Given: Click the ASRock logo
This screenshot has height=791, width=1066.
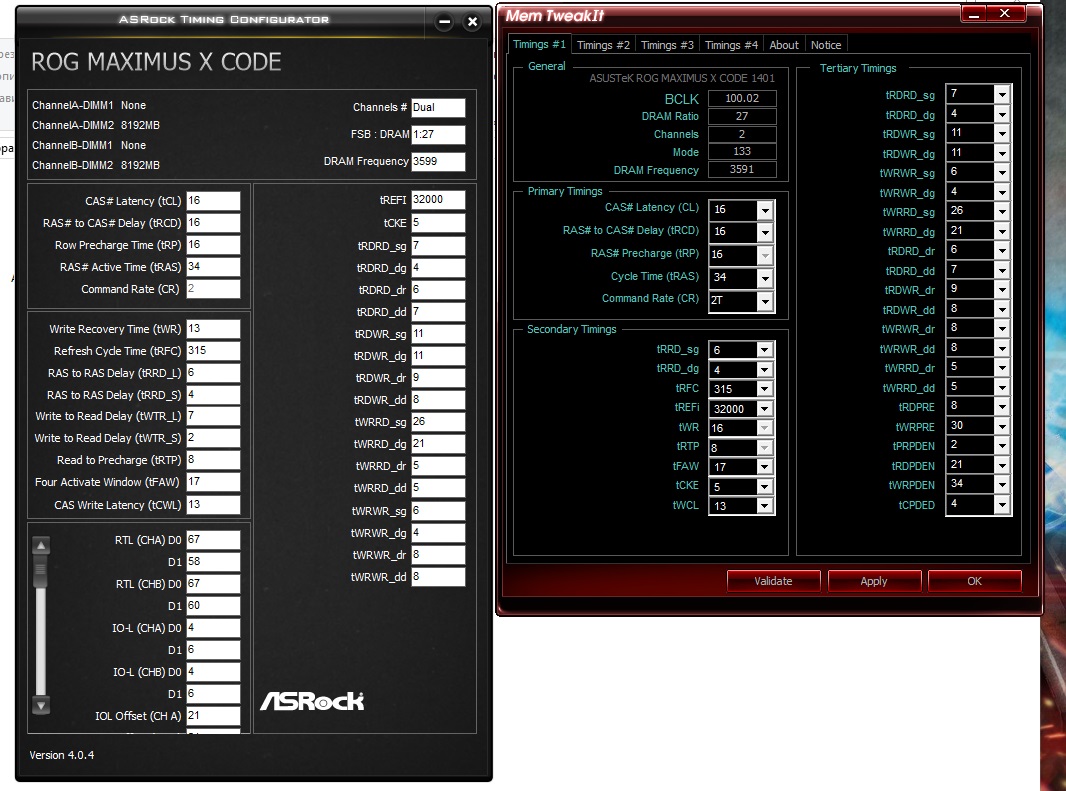Looking at the screenshot, I should coord(312,701).
